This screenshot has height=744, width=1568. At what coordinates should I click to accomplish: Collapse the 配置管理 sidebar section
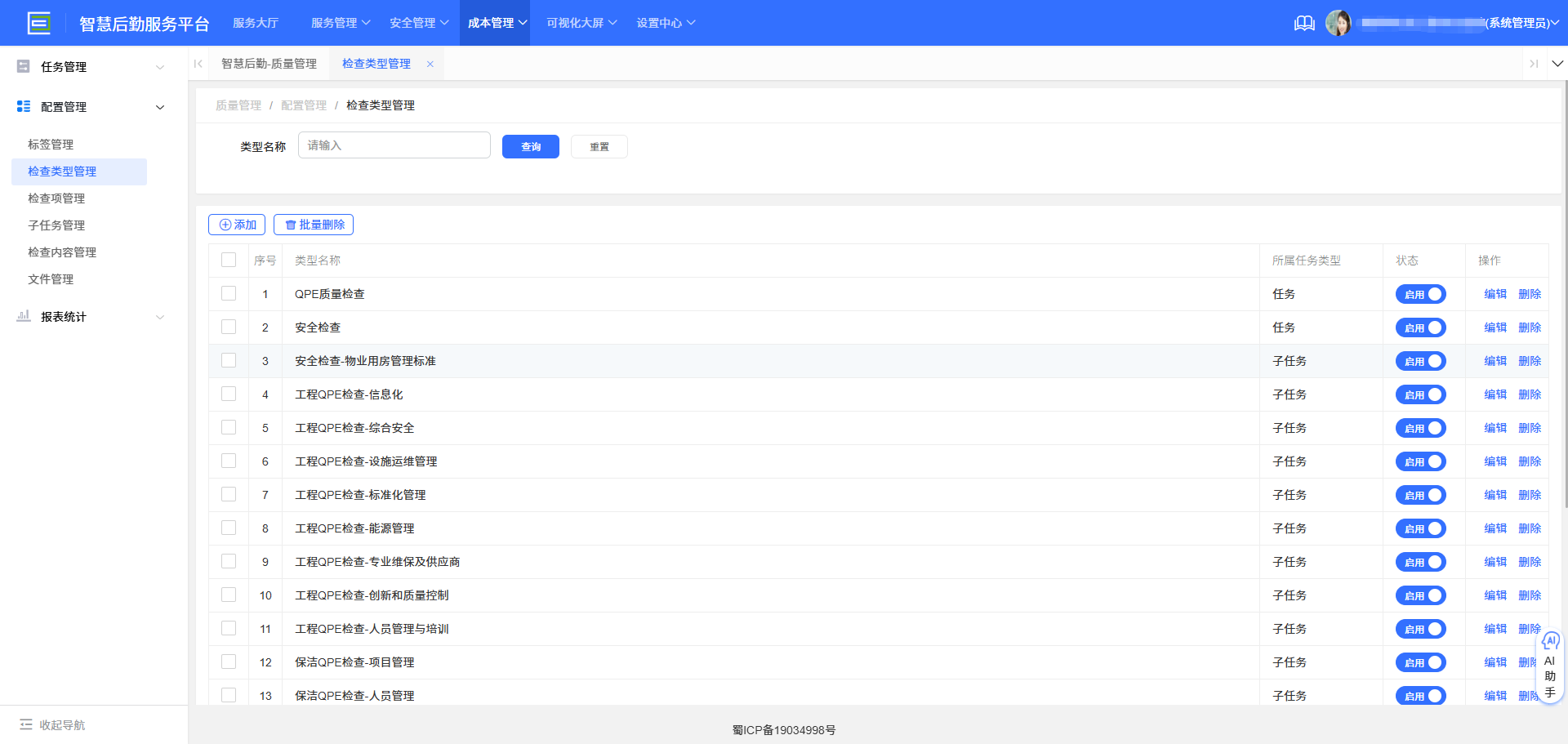point(160,106)
